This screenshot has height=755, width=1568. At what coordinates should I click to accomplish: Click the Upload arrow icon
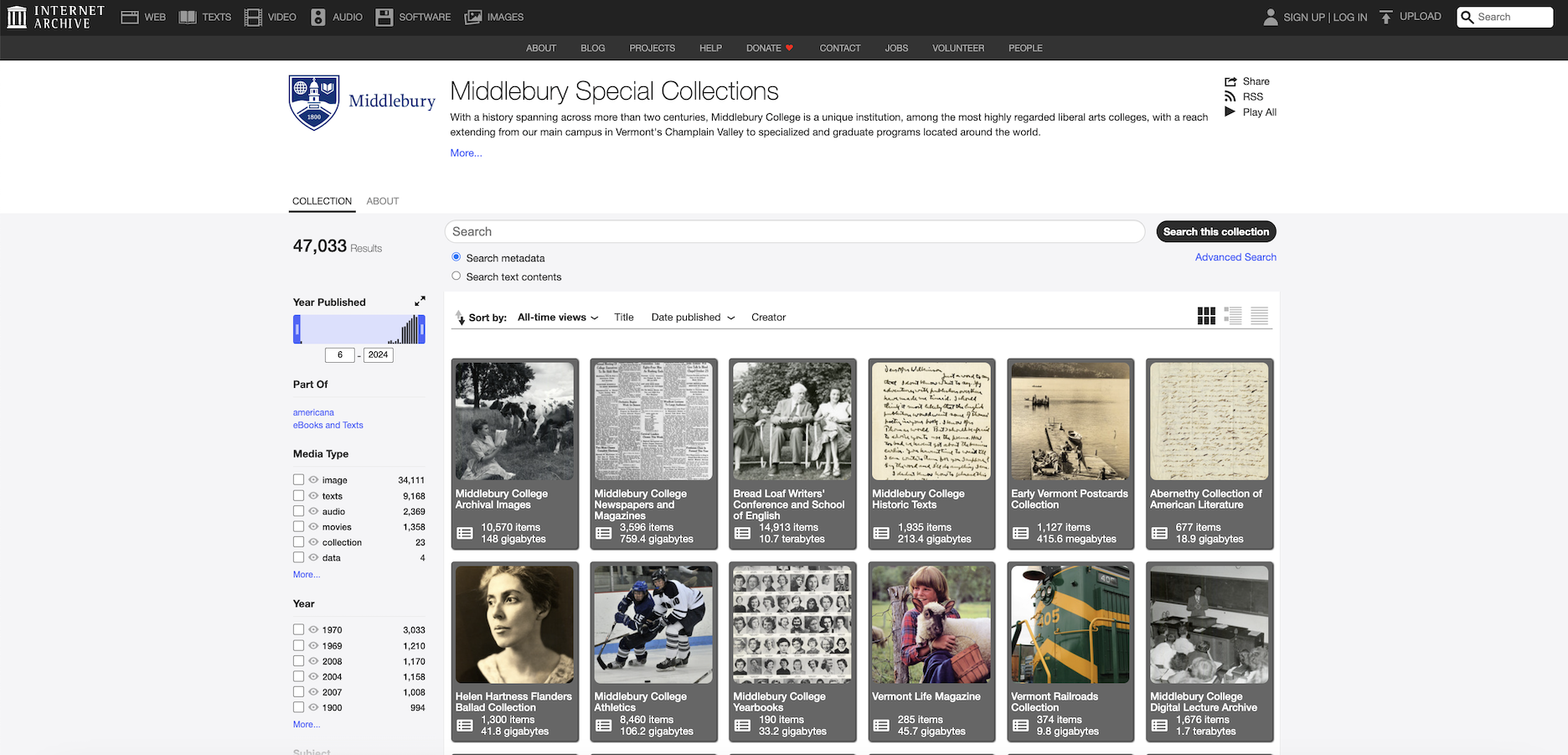(x=1386, y=17)
